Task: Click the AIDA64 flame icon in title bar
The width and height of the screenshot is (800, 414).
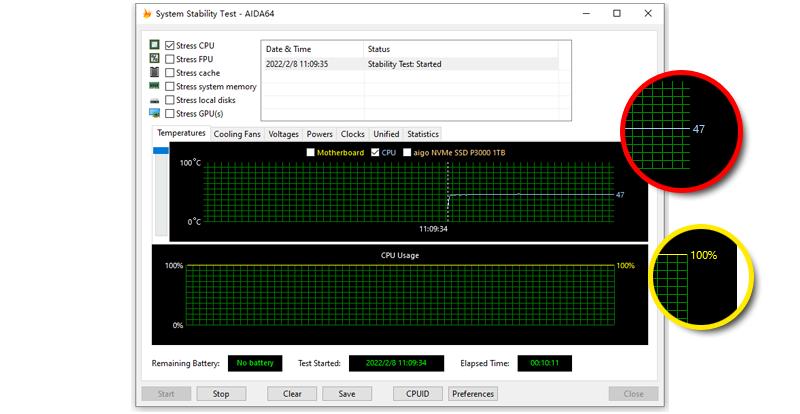Action: (149, 13)
